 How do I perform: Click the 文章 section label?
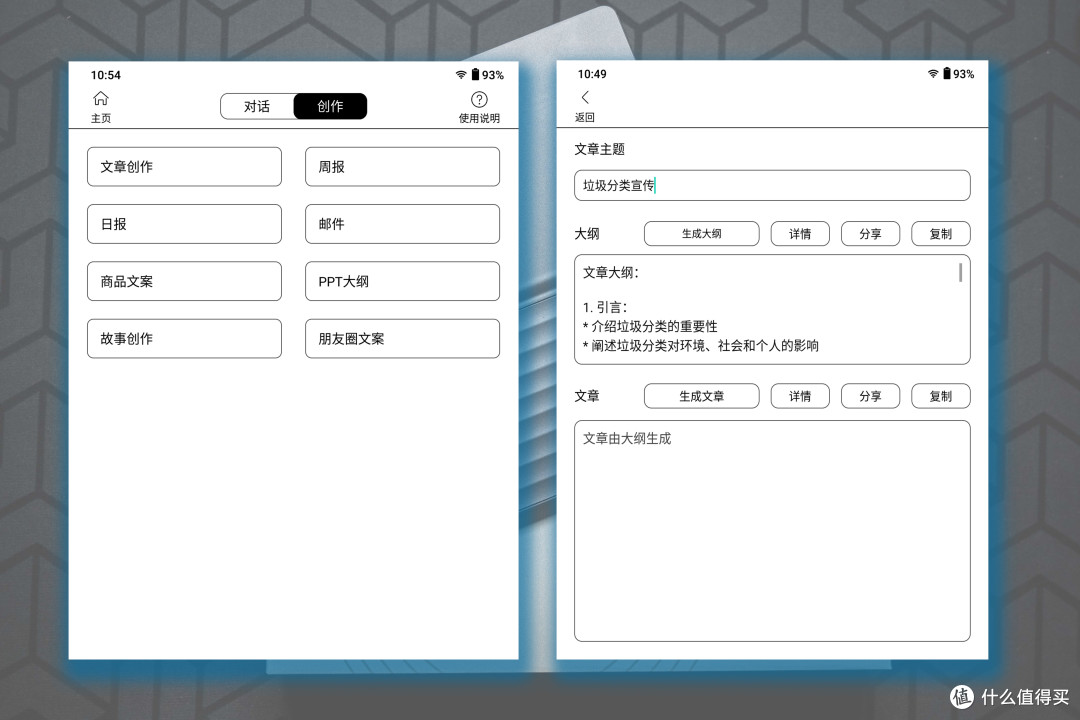[x=587, y=396]
